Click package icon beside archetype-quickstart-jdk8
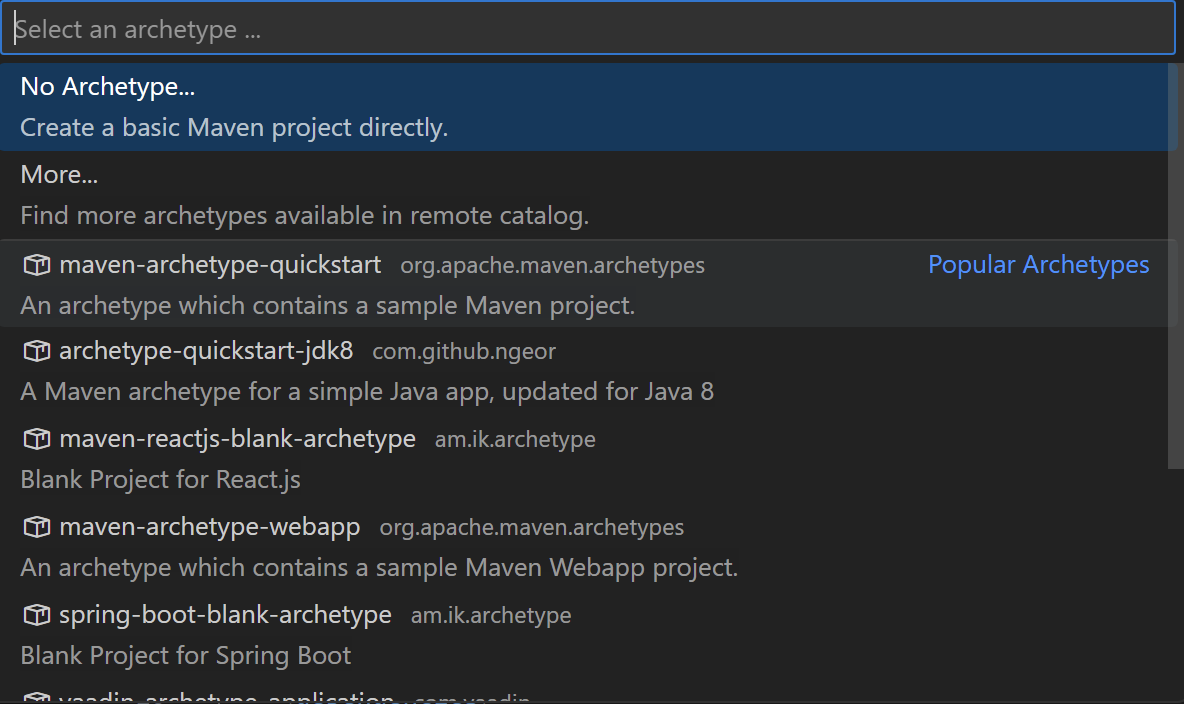This screenshot has height=704, width=1184. [x=36, y=351]
